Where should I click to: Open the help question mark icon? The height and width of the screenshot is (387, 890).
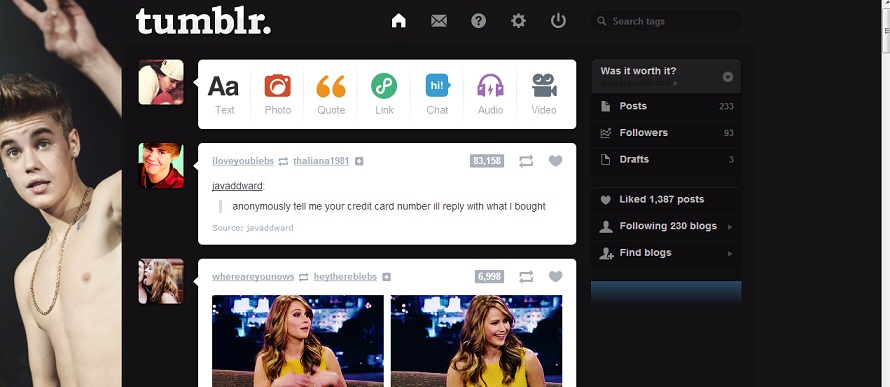click(478, 21)
